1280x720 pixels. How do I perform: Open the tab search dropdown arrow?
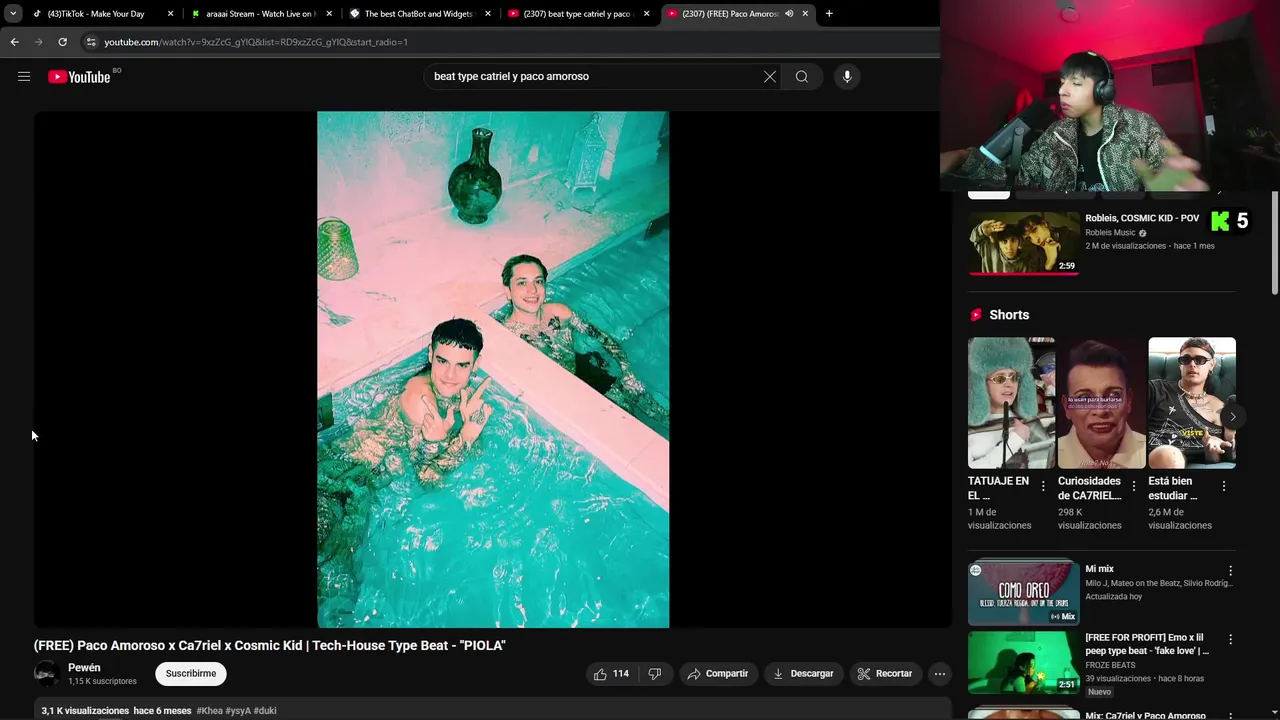[x=13, y=14]
